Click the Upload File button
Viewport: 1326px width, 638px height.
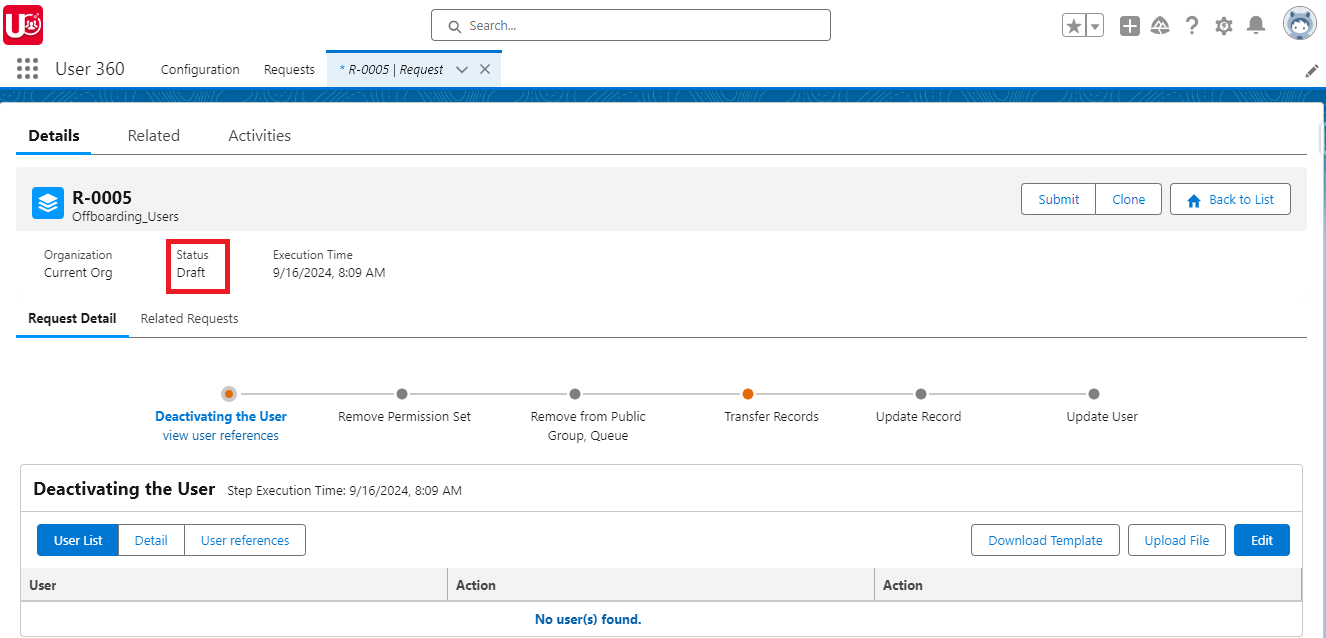pos(1177,540)
